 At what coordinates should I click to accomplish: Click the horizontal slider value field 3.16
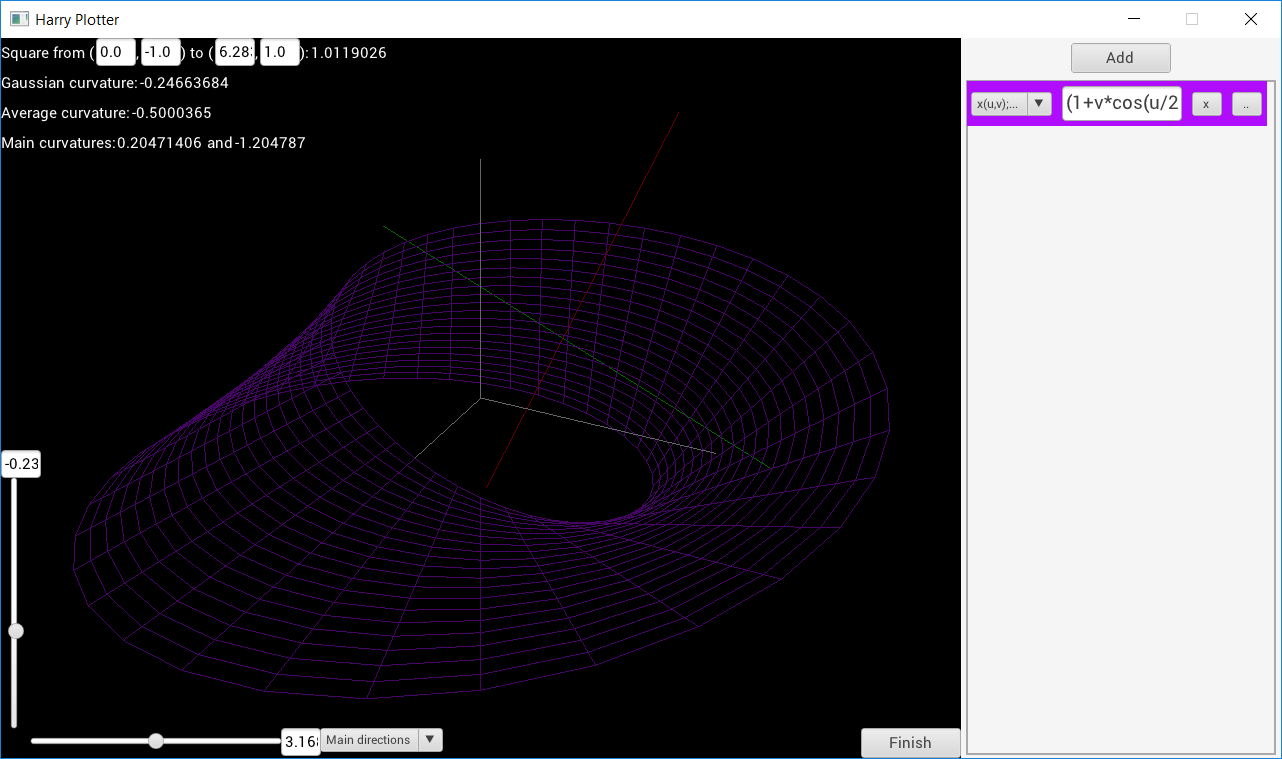coord(301,742)
